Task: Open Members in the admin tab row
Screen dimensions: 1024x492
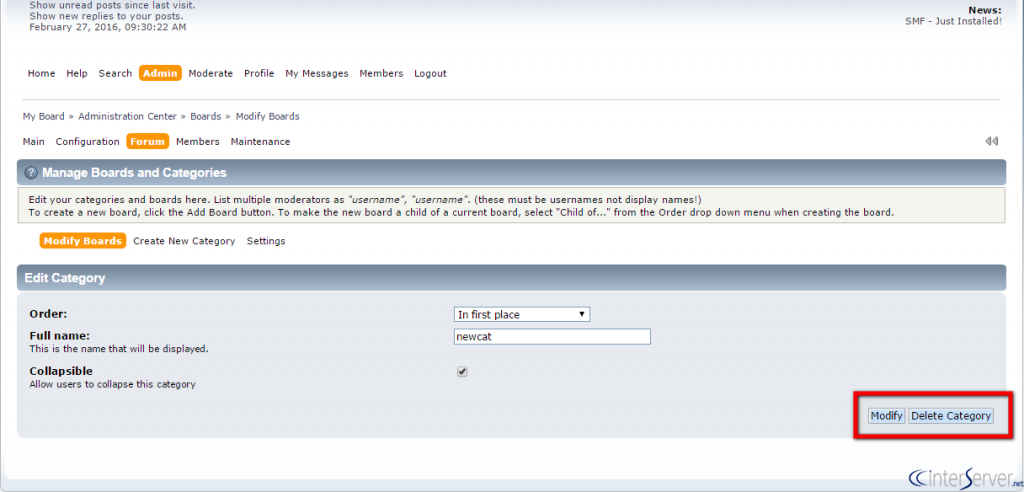Action: pyautogui.click(x=197, y=141)
